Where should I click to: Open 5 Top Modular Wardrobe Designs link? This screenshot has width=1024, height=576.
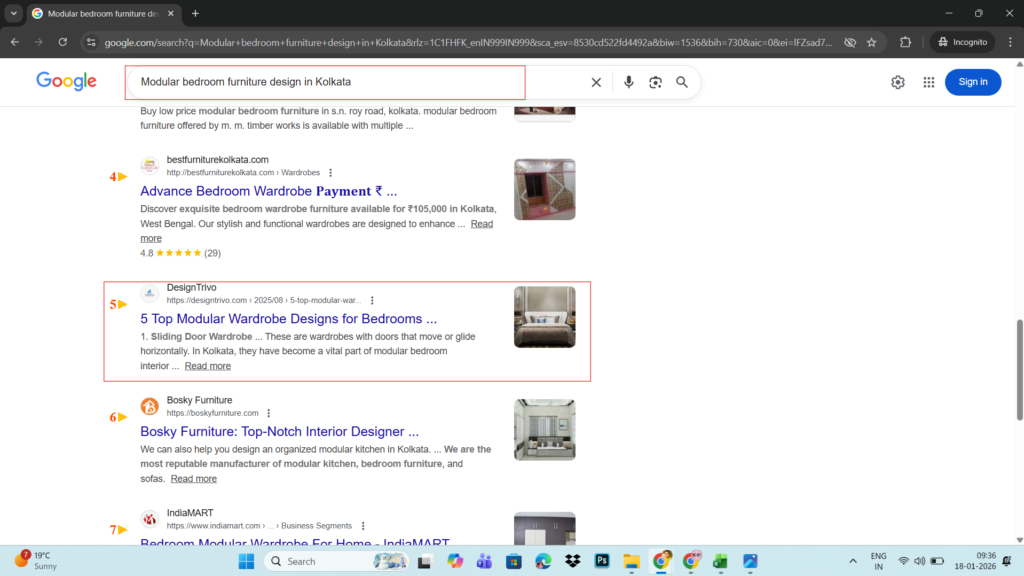click(288, 319)
